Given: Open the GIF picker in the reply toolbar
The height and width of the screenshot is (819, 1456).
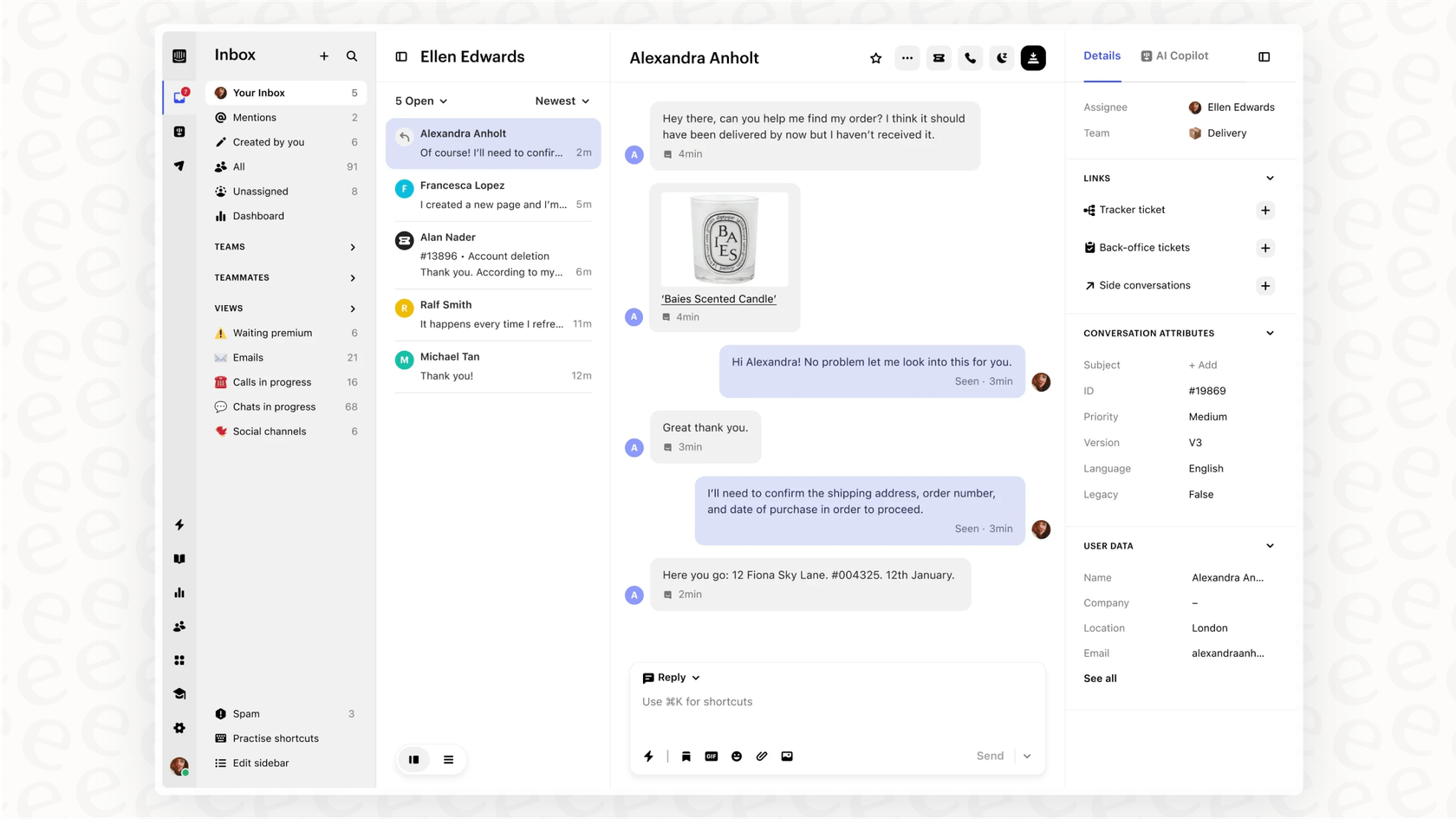Looking at the screenshot, I should pyautogui.click(x=711, y=756).
